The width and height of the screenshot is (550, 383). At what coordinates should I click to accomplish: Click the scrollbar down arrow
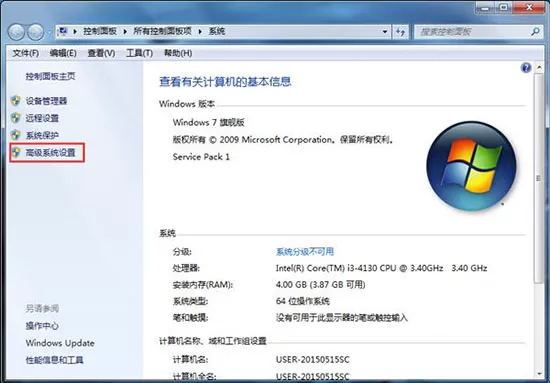(538, 374)
